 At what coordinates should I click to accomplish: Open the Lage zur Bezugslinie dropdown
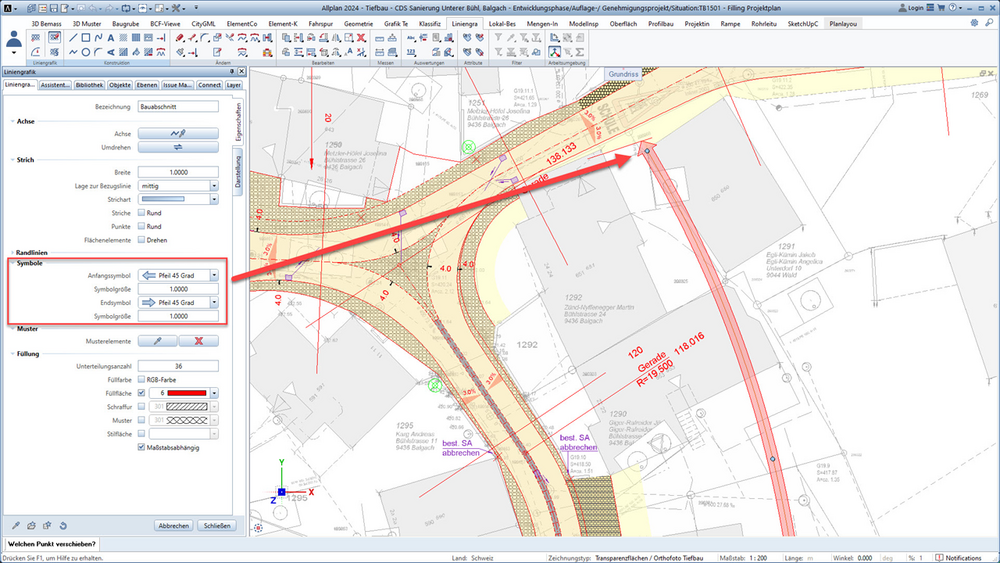(214, 186)
